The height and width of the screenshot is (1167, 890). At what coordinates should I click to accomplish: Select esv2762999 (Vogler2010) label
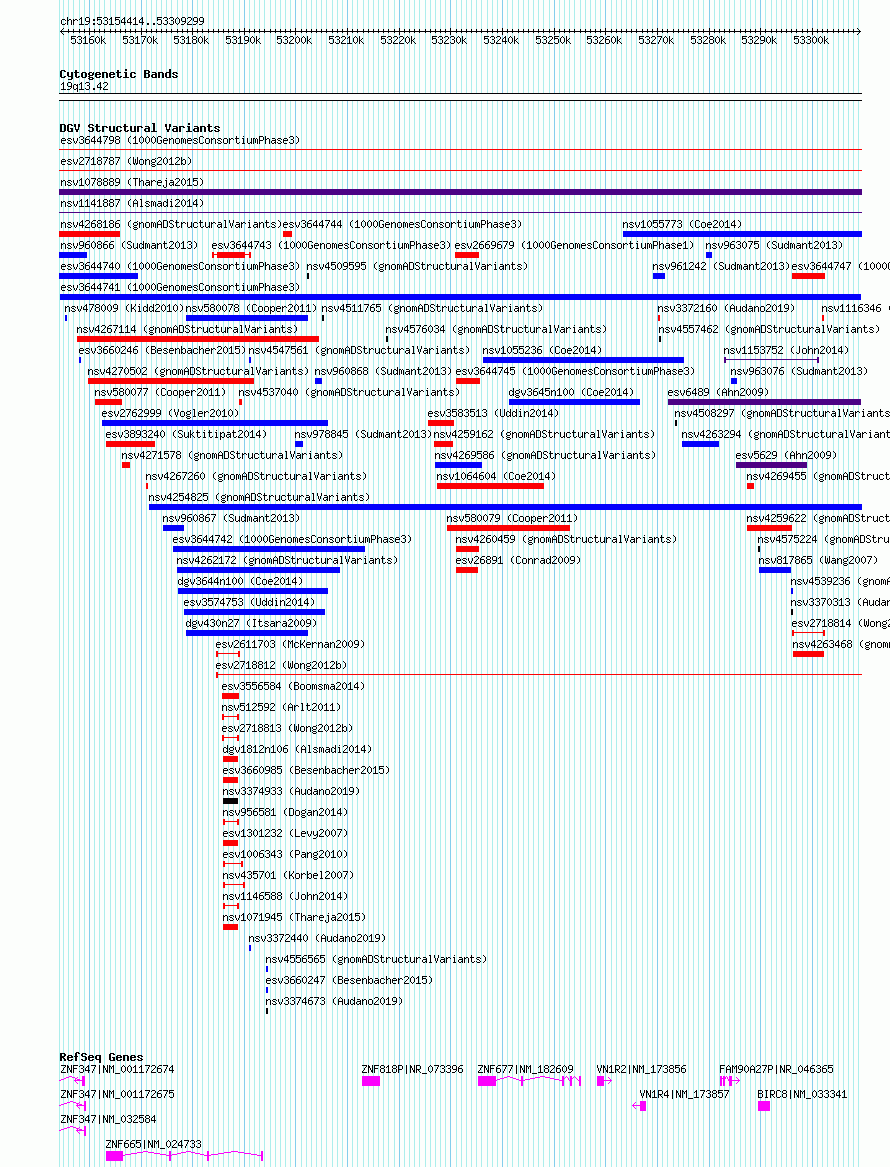170,413
